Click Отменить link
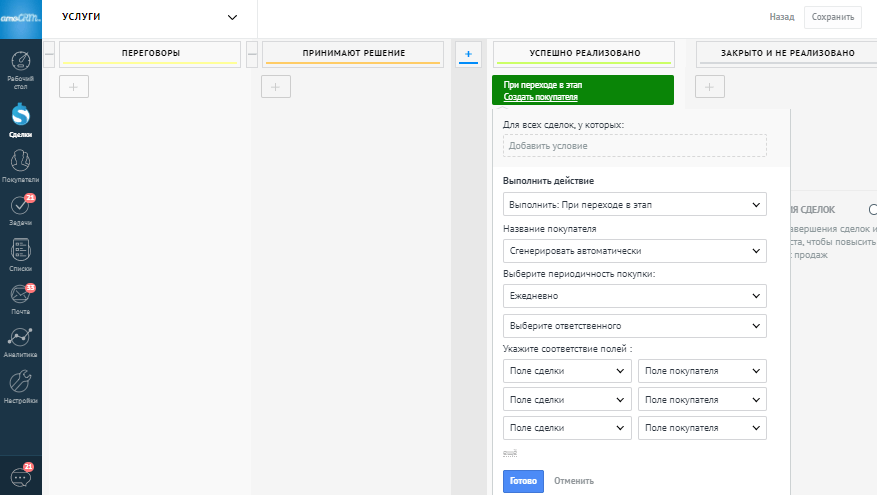Image resolution: width=877 pixels, height=495 pixels. tap(574, 481)
